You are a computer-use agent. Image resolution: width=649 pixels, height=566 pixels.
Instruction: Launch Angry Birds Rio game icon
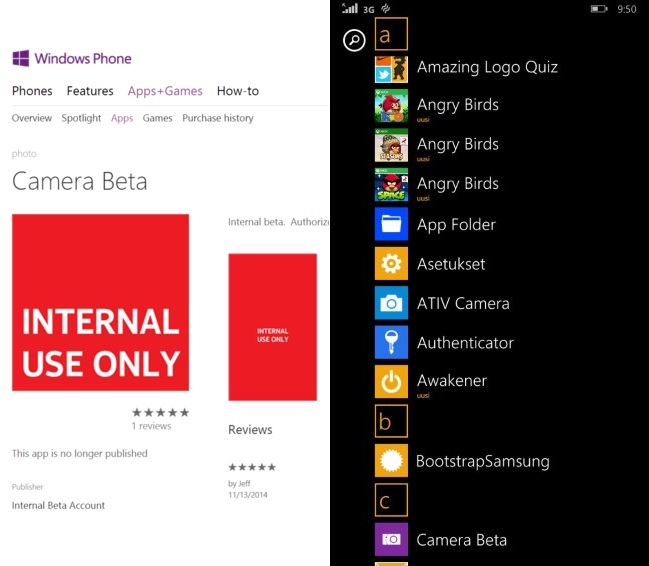point(391,106)
